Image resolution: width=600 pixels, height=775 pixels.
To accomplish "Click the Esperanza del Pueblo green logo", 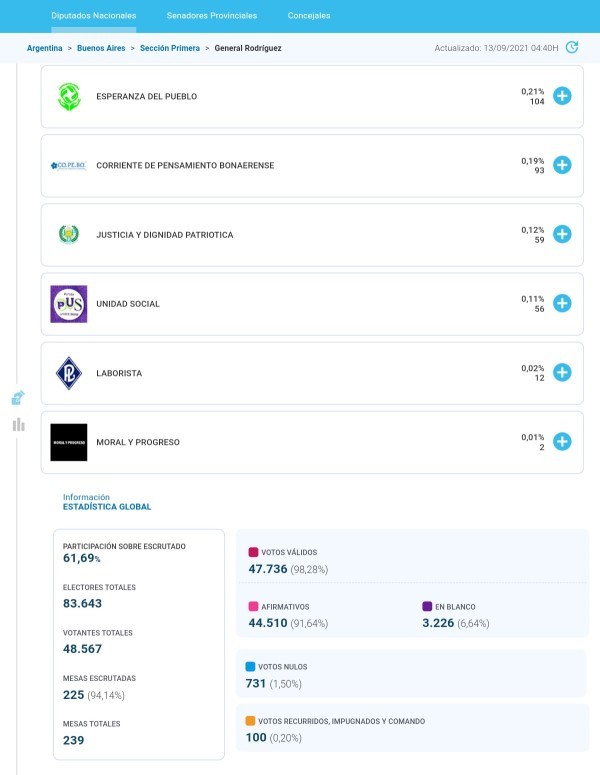I will (x=69, y=96).
